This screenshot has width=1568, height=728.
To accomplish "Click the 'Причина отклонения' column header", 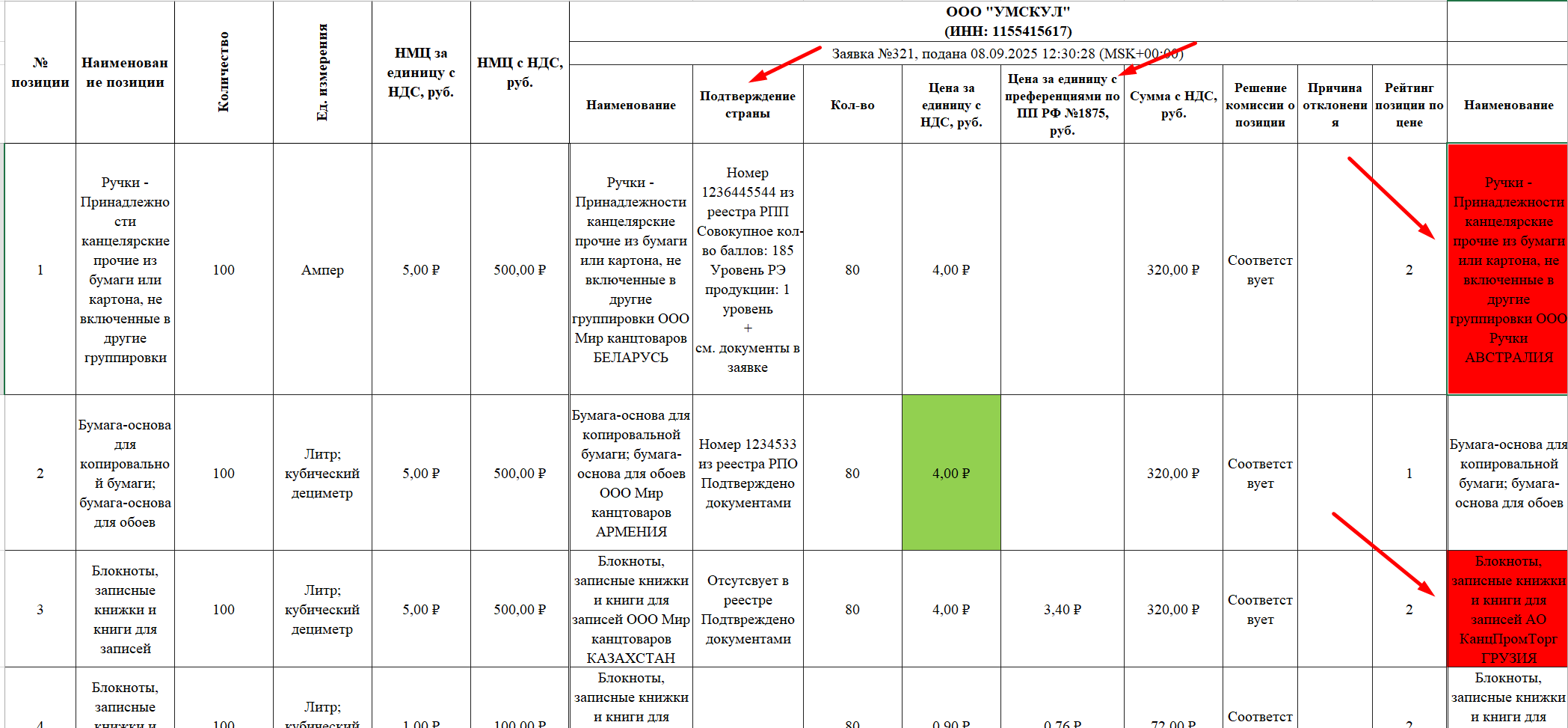I will point(1335,104).
